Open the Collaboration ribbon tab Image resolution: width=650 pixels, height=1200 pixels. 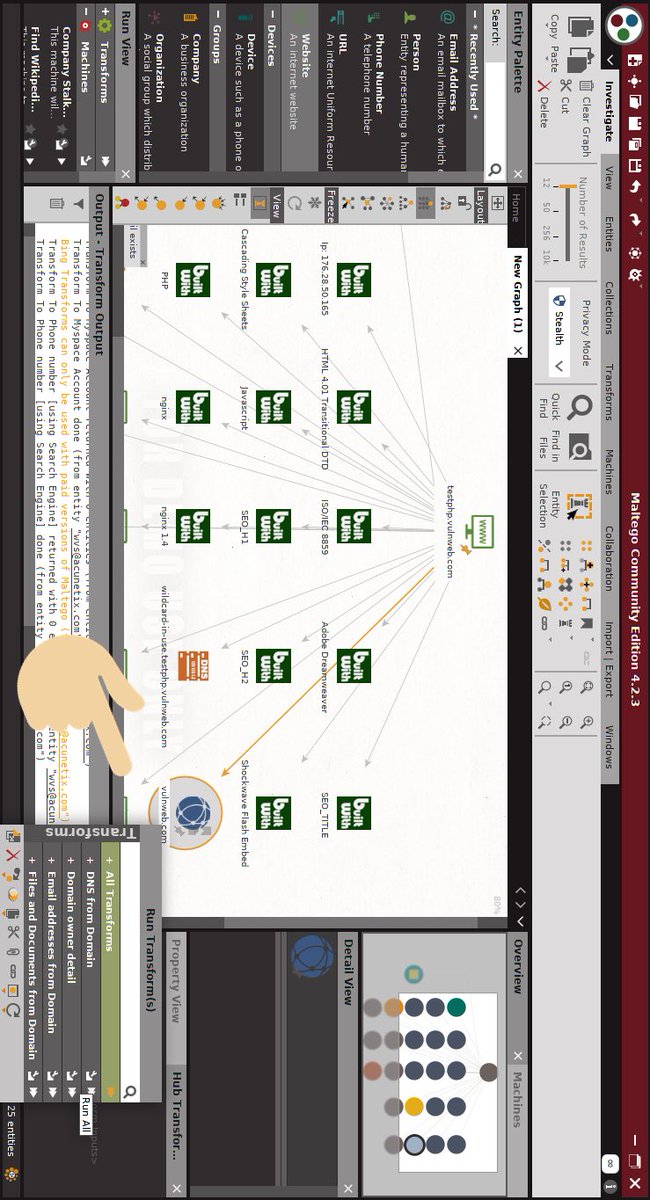(607, 557)
